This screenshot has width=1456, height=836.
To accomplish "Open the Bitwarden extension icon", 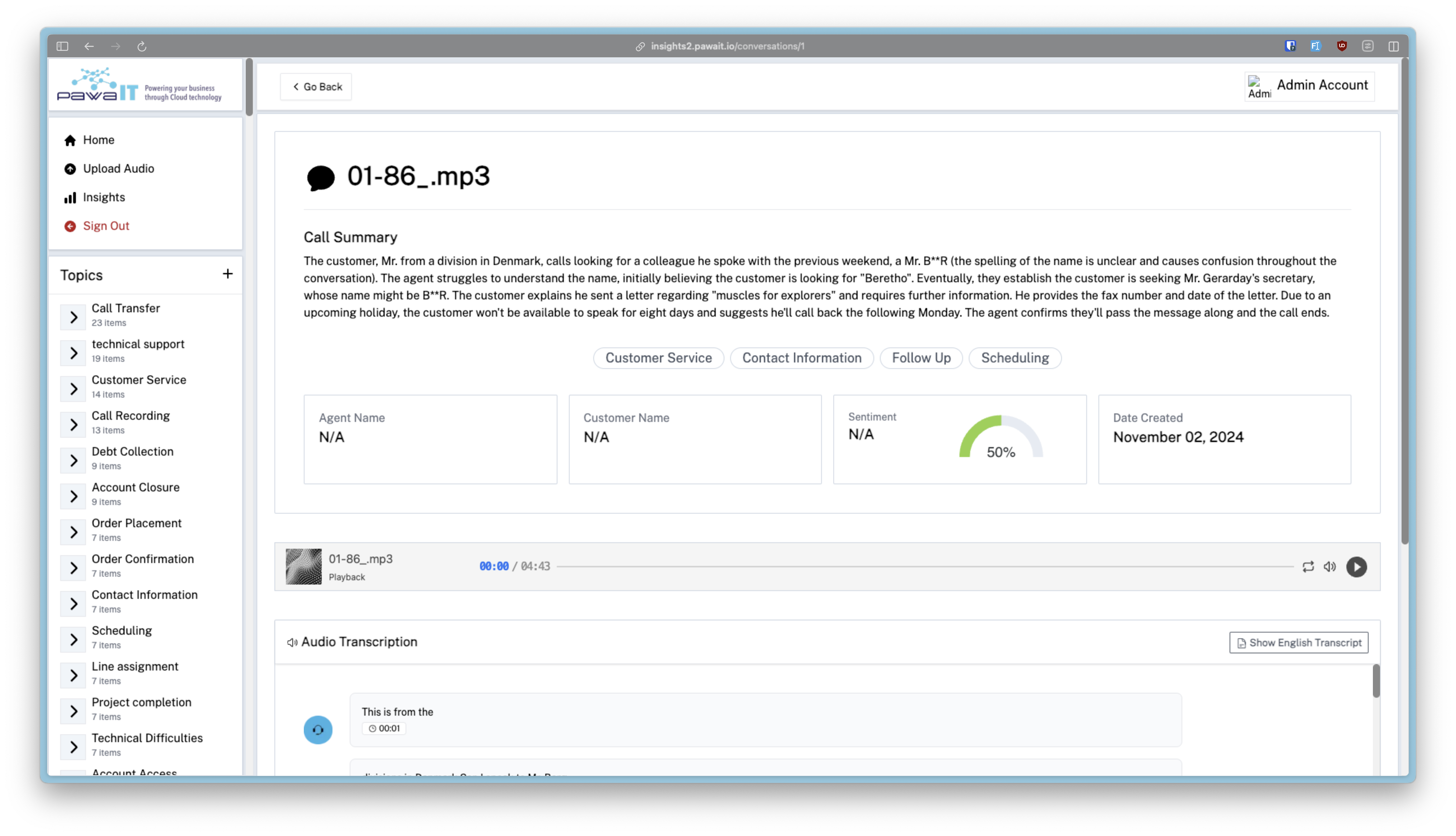I will (1290, 46).
